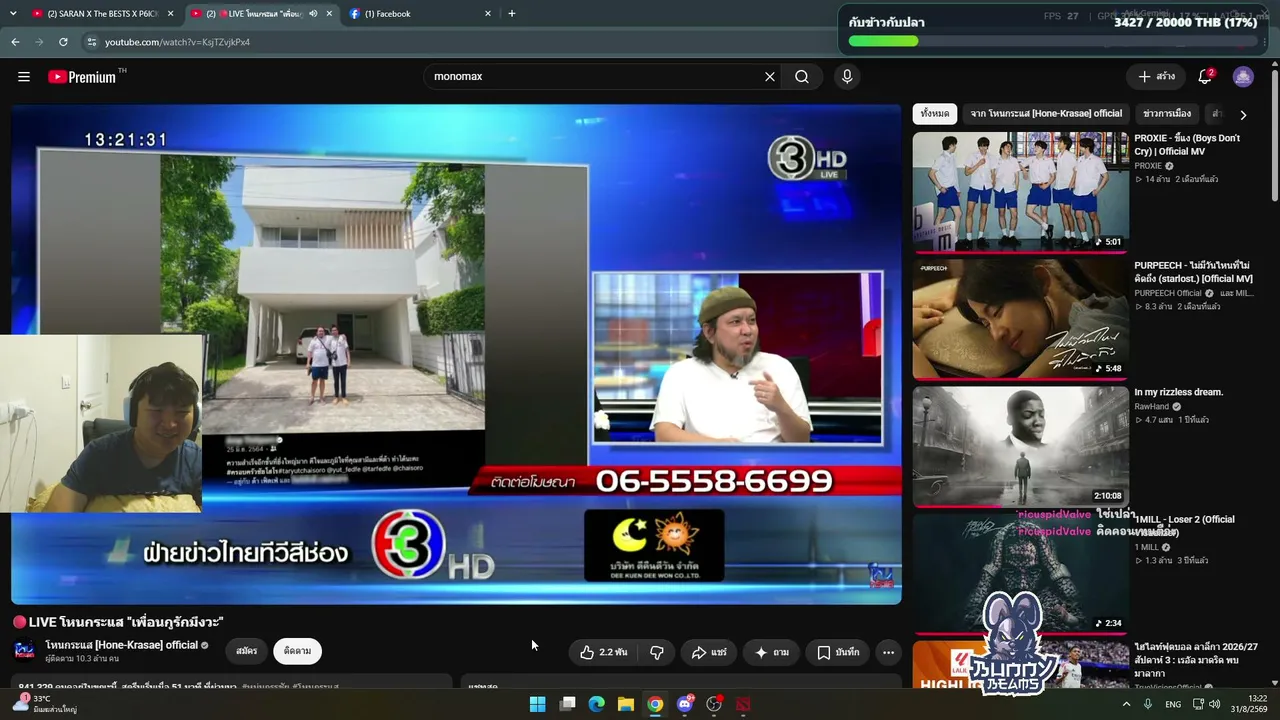
Task: Open PROXIE ขี้แง (Boys Don't Cry) title
Action: click(x=1187, y=145)
